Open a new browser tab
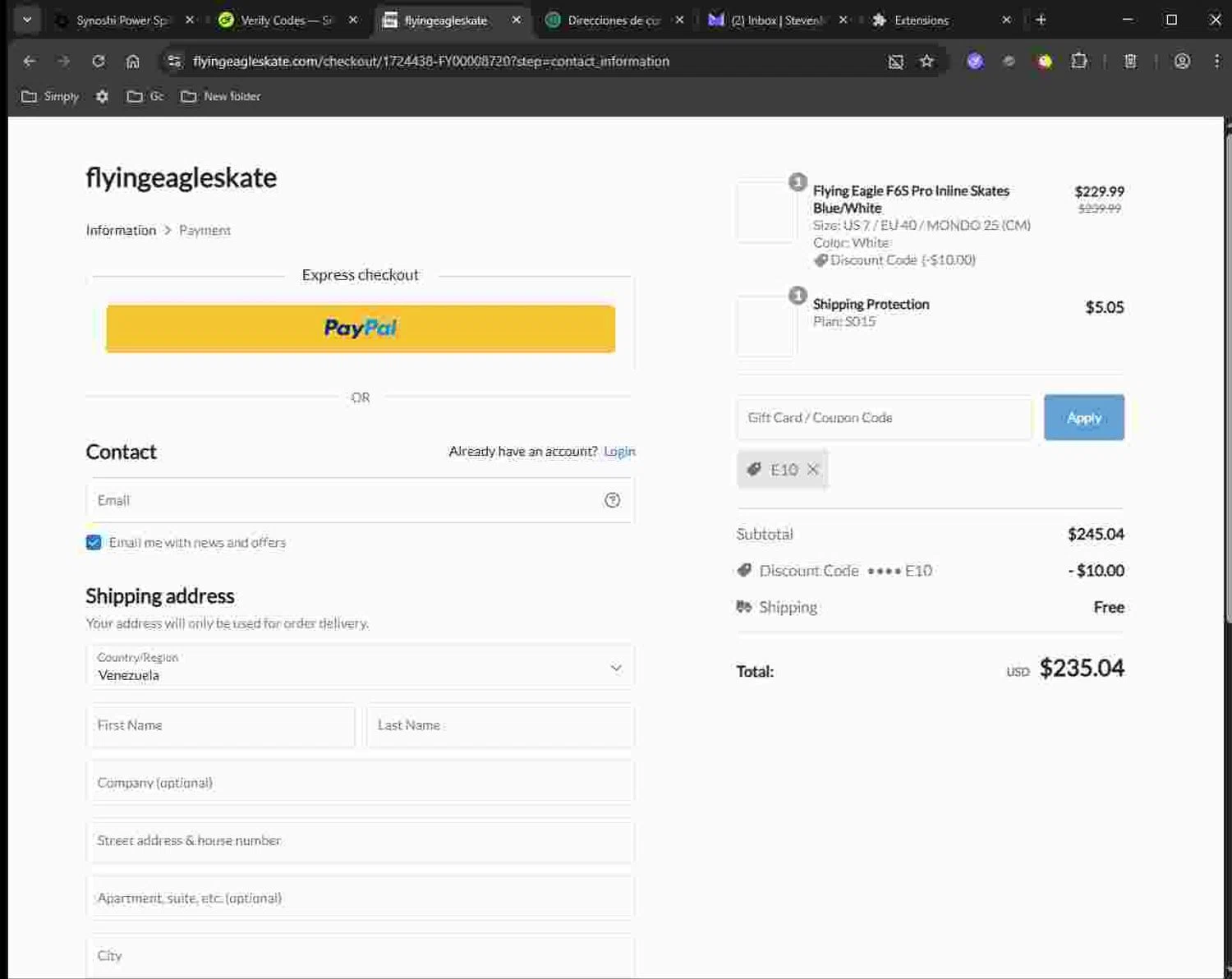 (x=1041, y=20)
